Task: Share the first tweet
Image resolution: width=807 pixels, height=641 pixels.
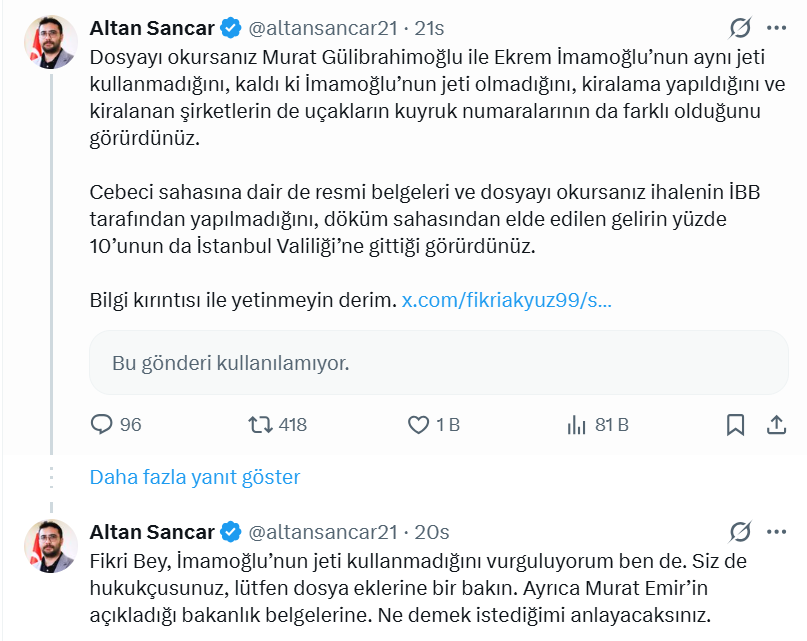Action: click(x=776, y=425)
